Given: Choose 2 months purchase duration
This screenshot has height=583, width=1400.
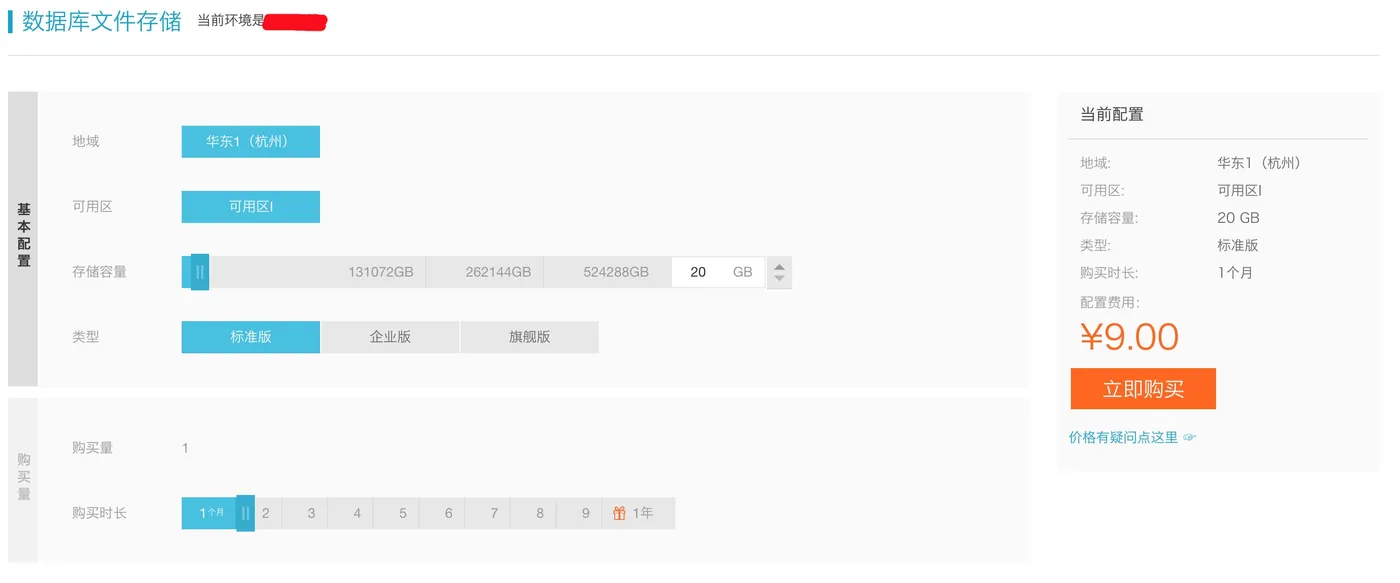Looking at the screenshot, I should (266, 513).
